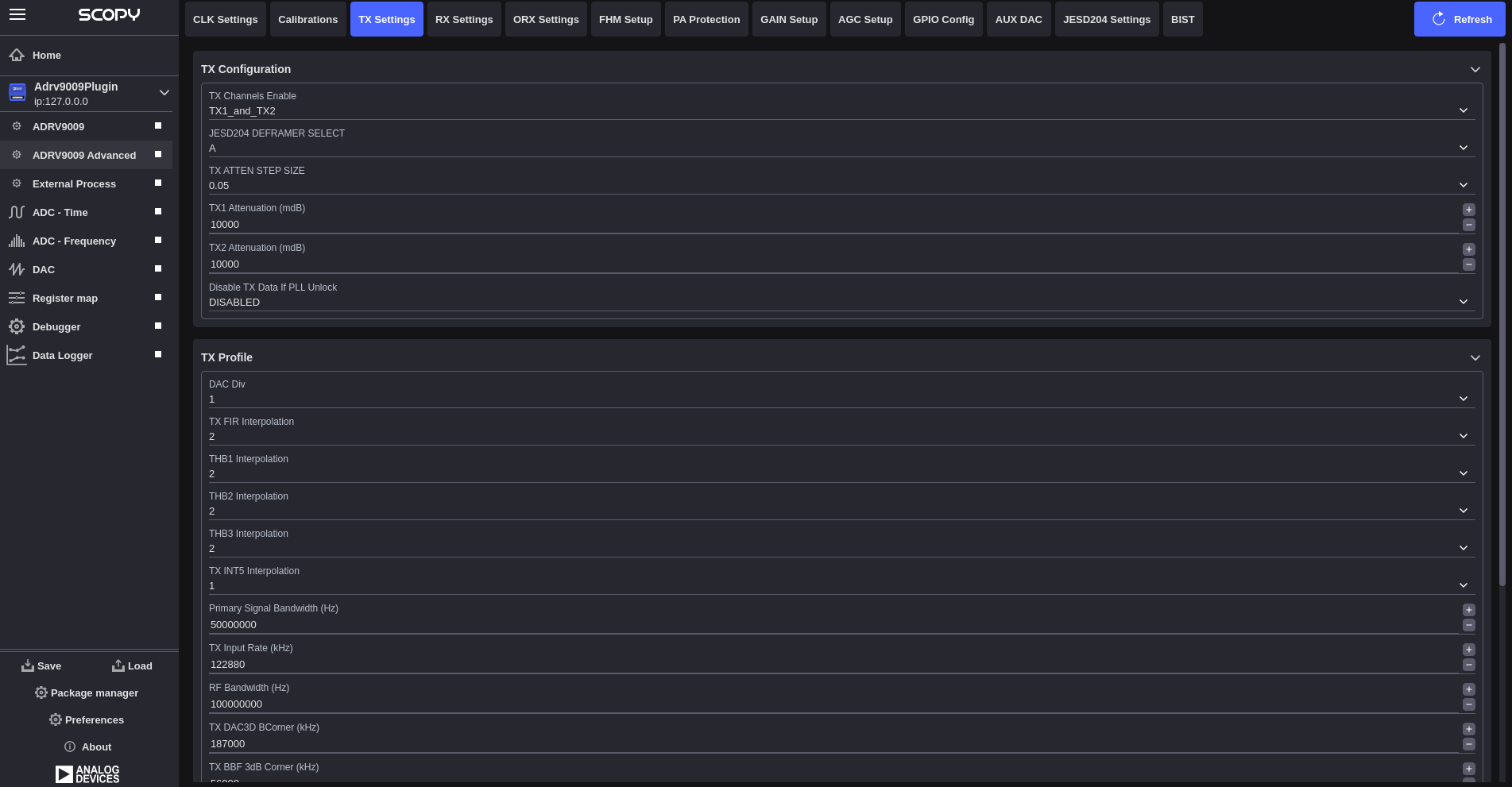The height and width of the screenshot is (787, 1512).
Task: Collapse the TX Configuration section
Action: (x=1475, y=69)
